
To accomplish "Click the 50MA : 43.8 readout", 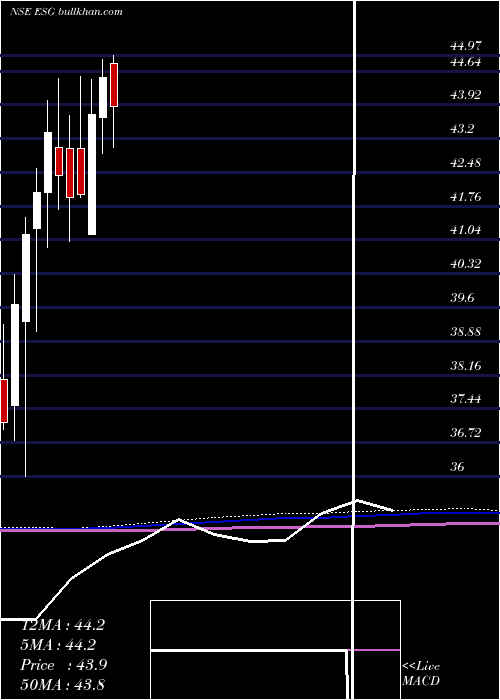I will [63, 684].
